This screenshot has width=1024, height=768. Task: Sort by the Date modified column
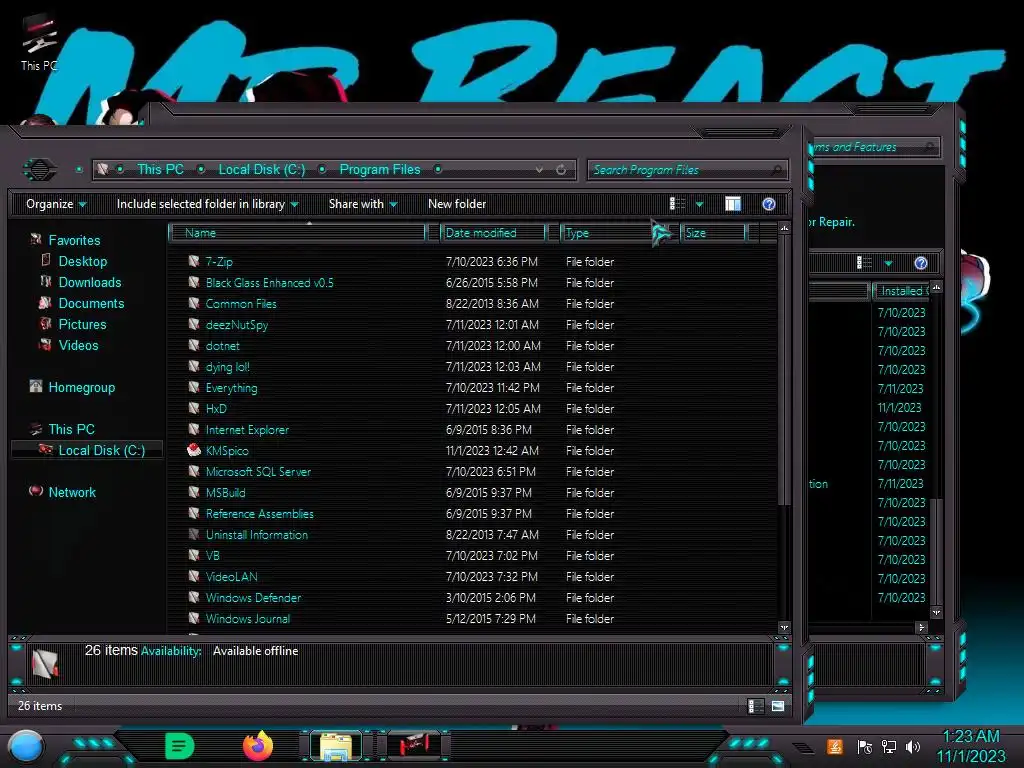coord(493,232)
